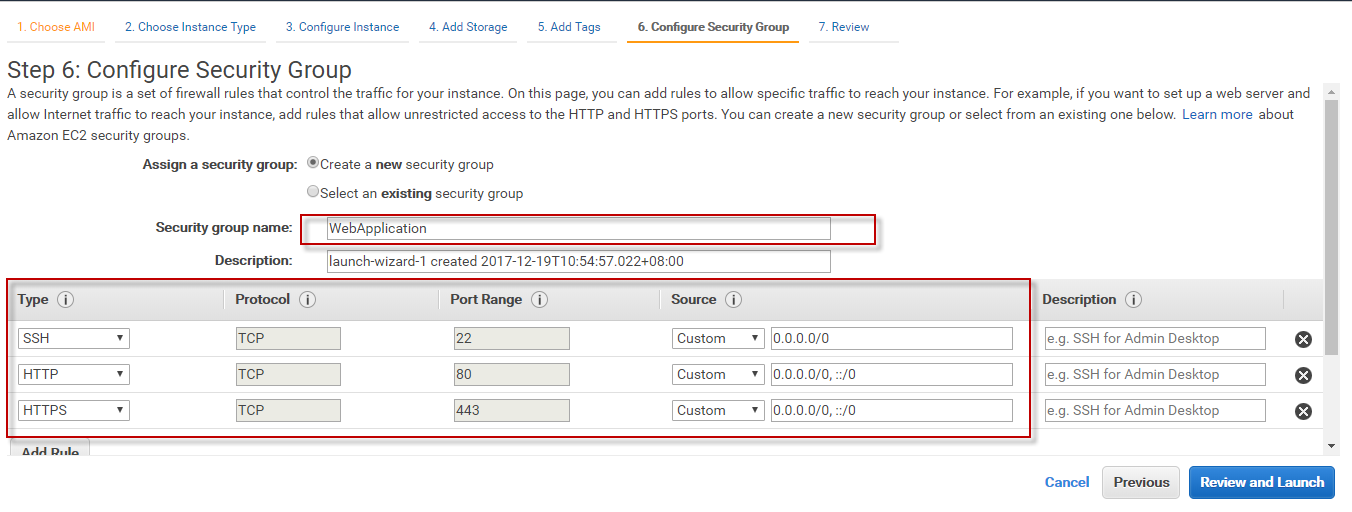Open Custom source dropdown for HTTPS rule
1352x512 pixels.
(718, 410)
